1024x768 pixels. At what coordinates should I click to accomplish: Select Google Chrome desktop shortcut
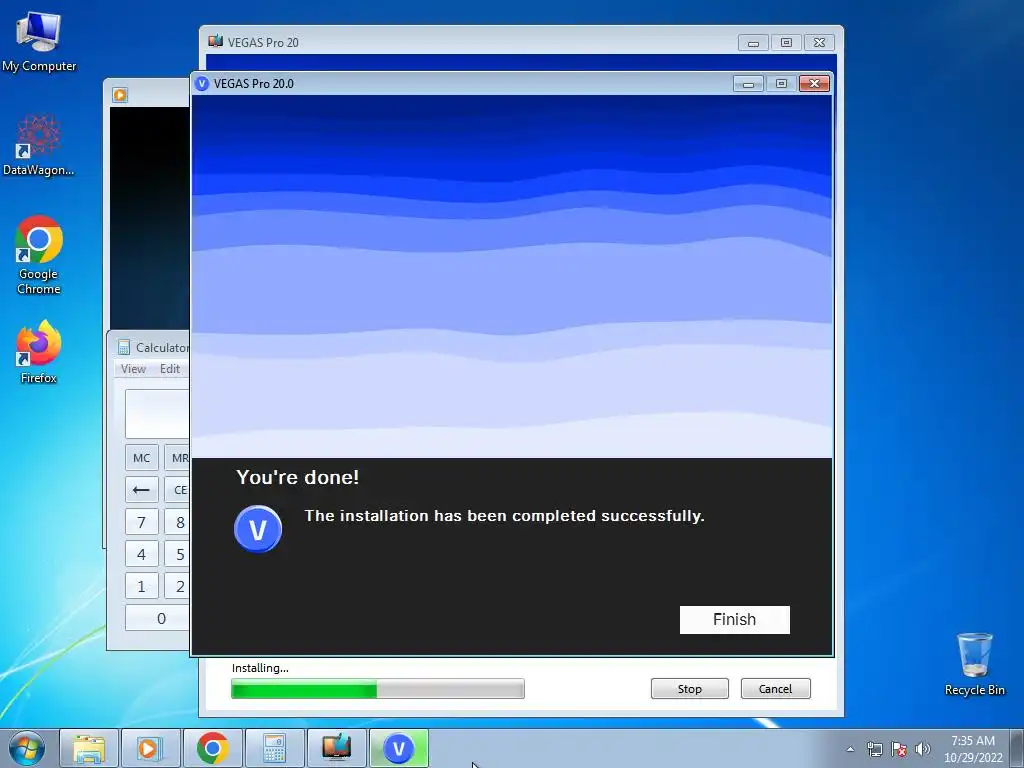39,255
